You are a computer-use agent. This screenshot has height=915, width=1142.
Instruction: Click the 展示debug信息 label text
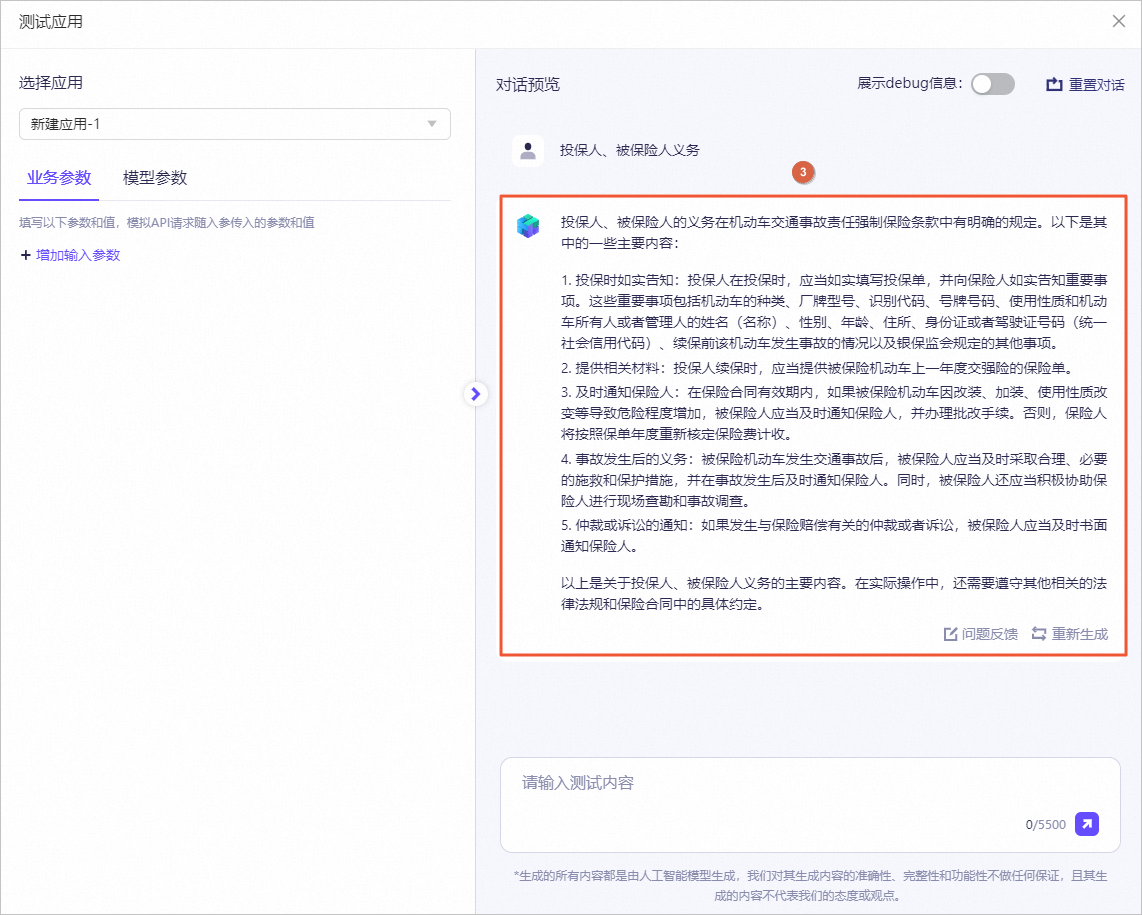pos(909,84)
